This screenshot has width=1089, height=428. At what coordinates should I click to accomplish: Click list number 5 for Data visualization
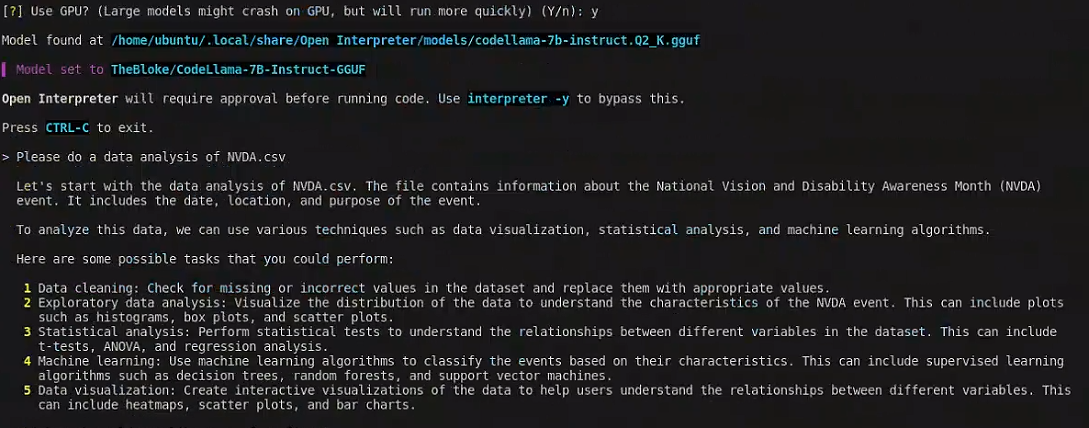tap(28, 390)
